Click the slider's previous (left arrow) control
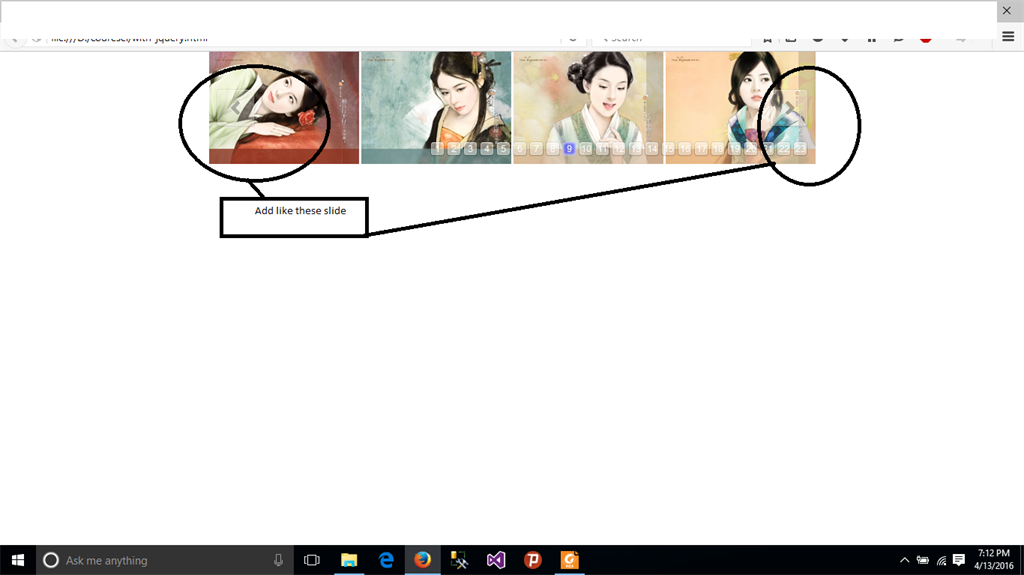This screenshot has width=1024, height=575. [235, 108]
